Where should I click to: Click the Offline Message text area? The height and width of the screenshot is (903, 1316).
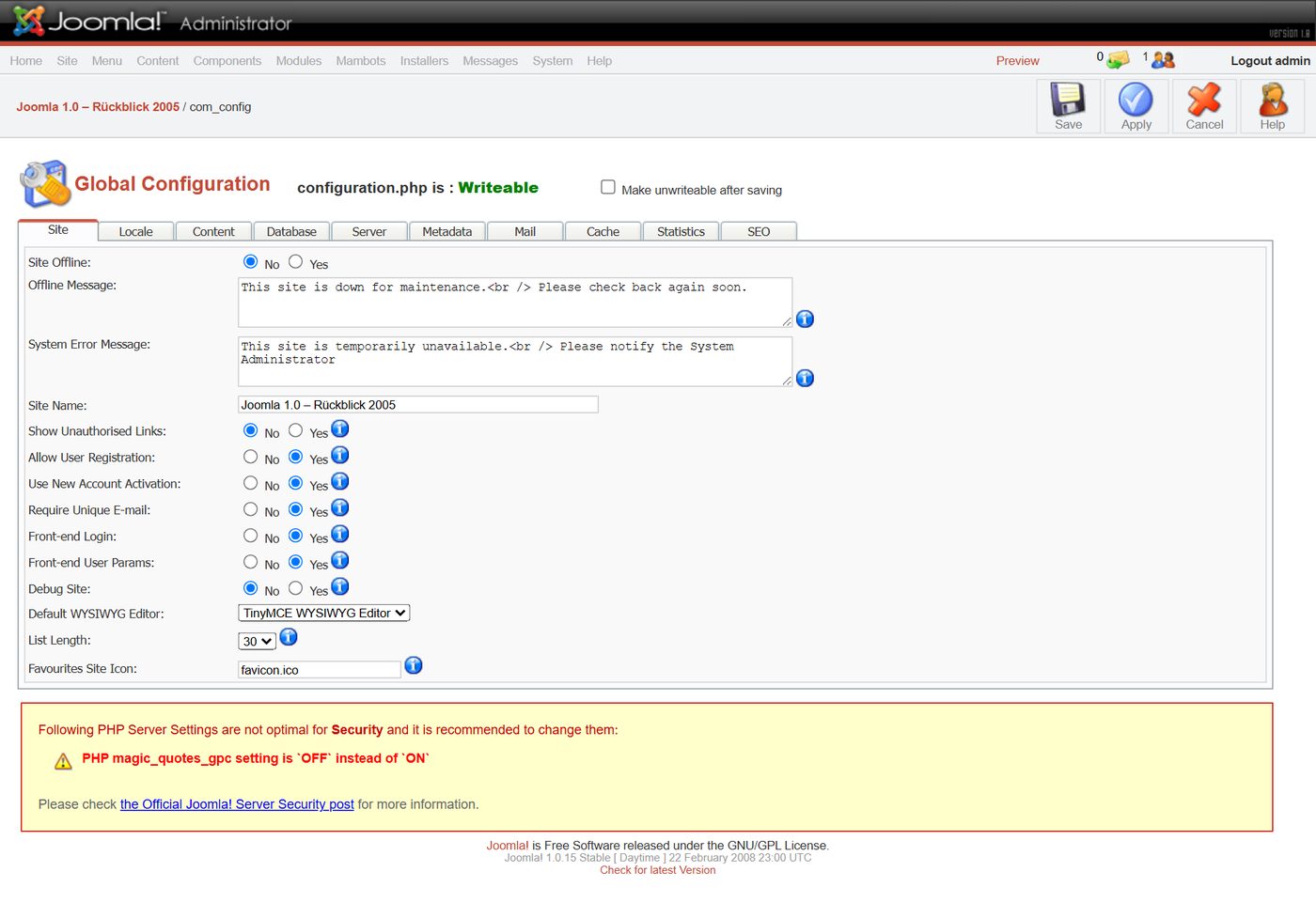click(x=515, y=302)
